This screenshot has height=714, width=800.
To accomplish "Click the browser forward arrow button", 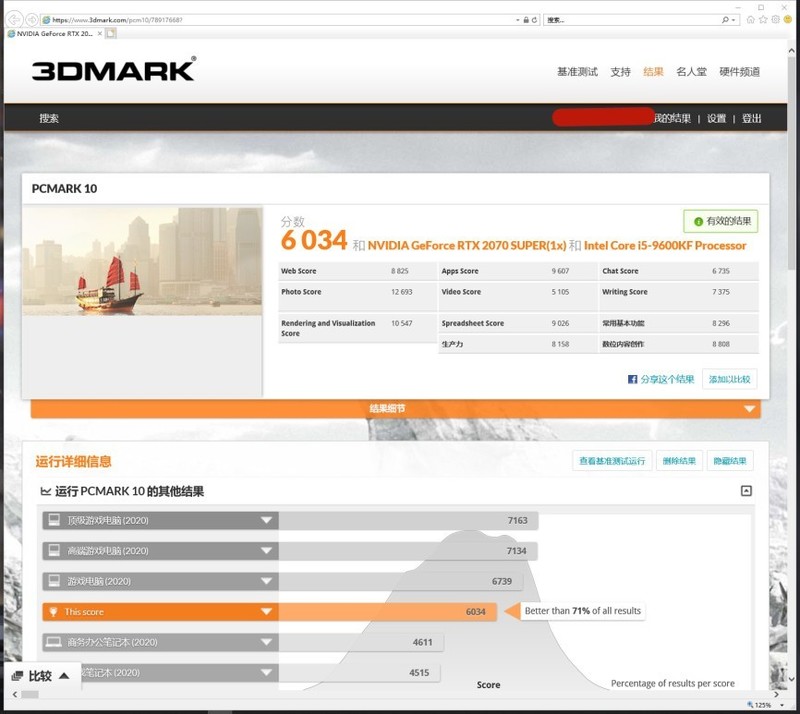I will pyautogui.click(x=32, y=19).
